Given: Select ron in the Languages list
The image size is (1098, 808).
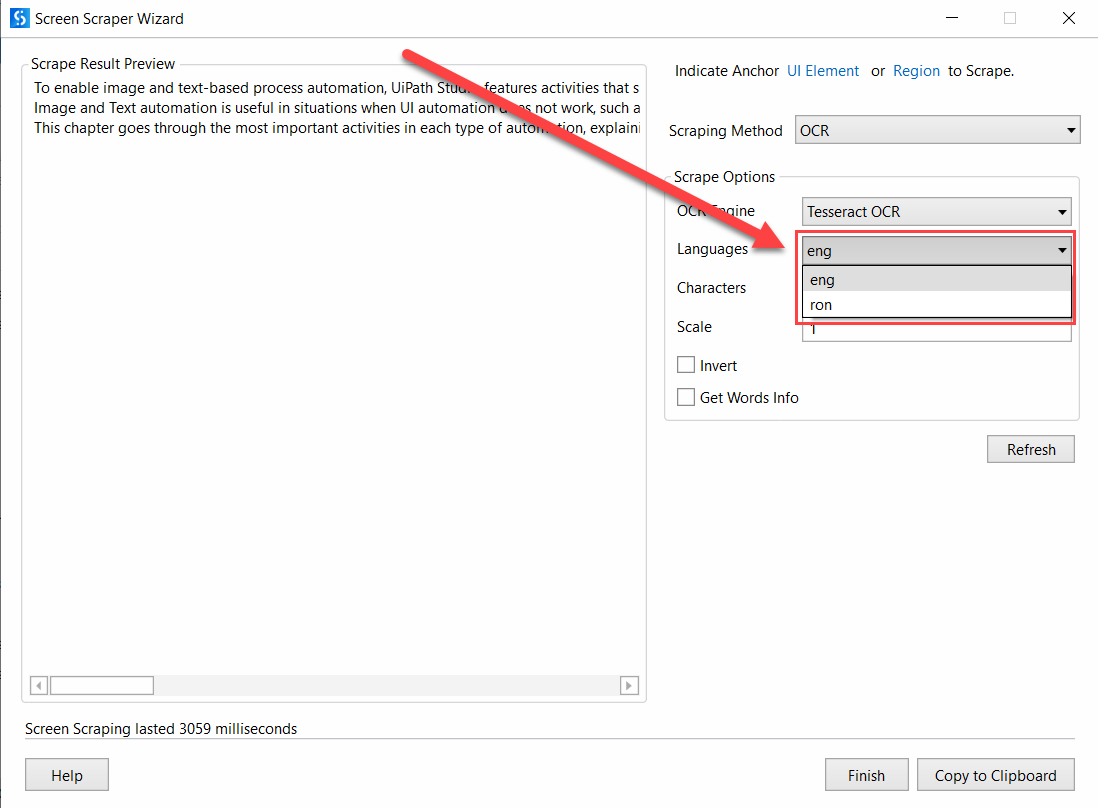Looking at the screenshot, I should tap(936, 305).
